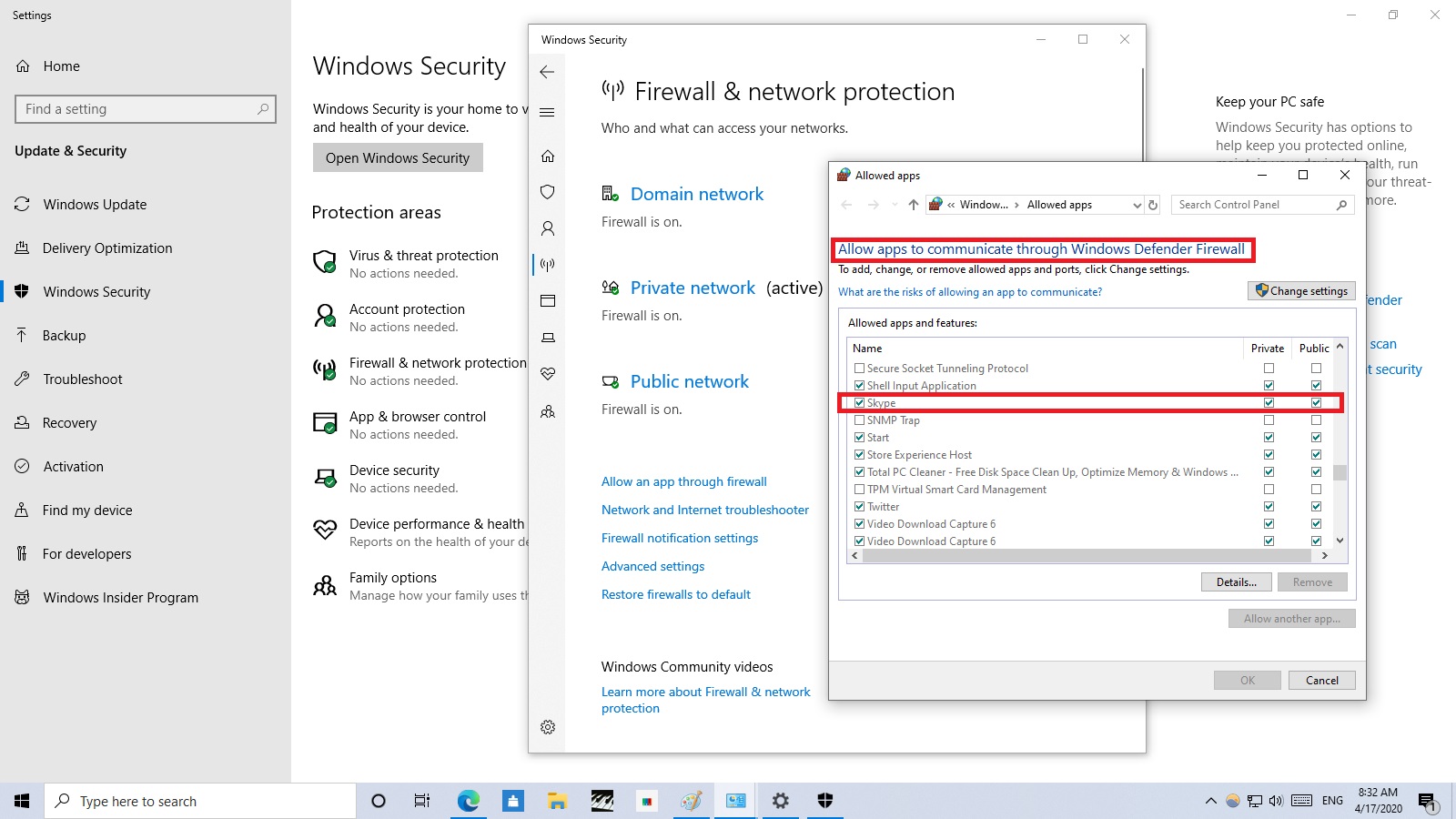1456x819 pixels.
Task: Open Allow an app through firewall link
Action: point(684,482)
